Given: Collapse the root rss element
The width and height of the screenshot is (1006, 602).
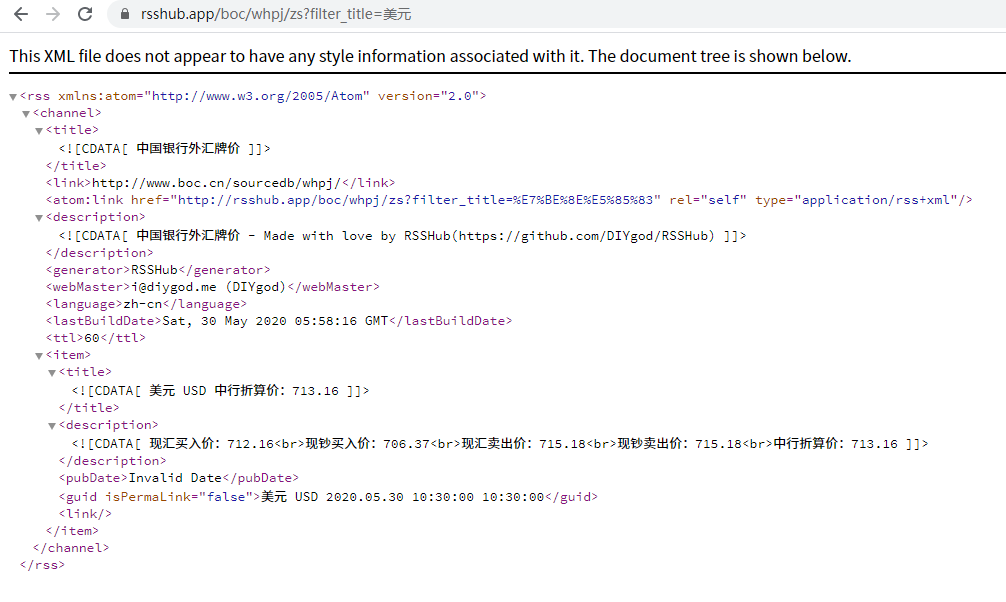Looking at the screenshot, I should (10, 96).
